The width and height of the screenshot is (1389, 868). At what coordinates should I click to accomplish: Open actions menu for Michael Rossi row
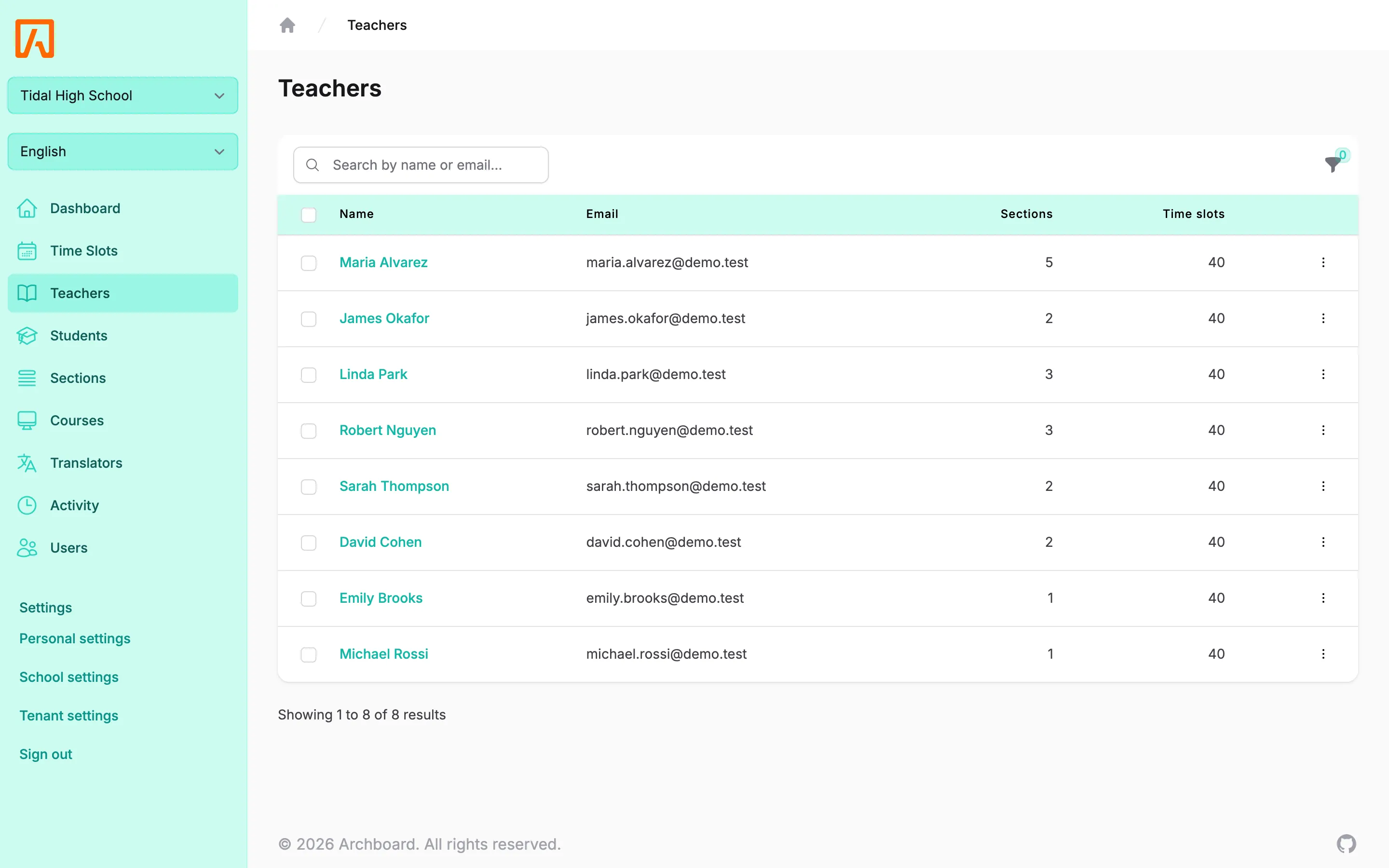click(x=1323, y=654)
